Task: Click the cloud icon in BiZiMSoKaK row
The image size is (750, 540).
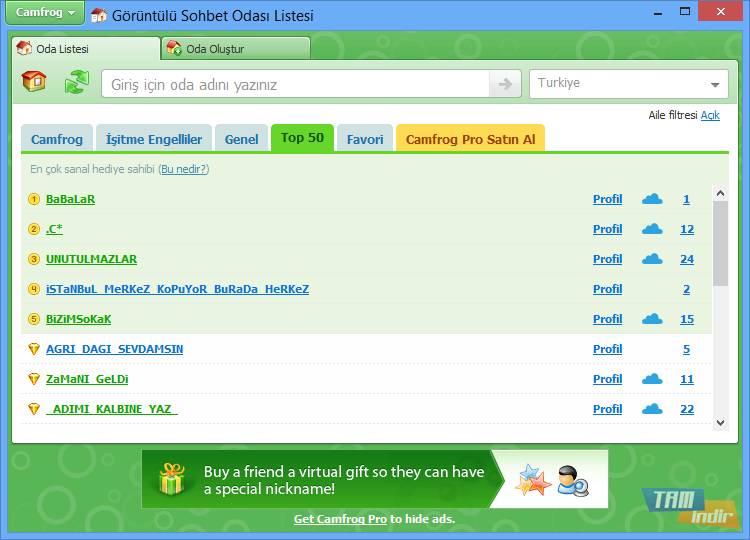Action: tap(652, 319)
